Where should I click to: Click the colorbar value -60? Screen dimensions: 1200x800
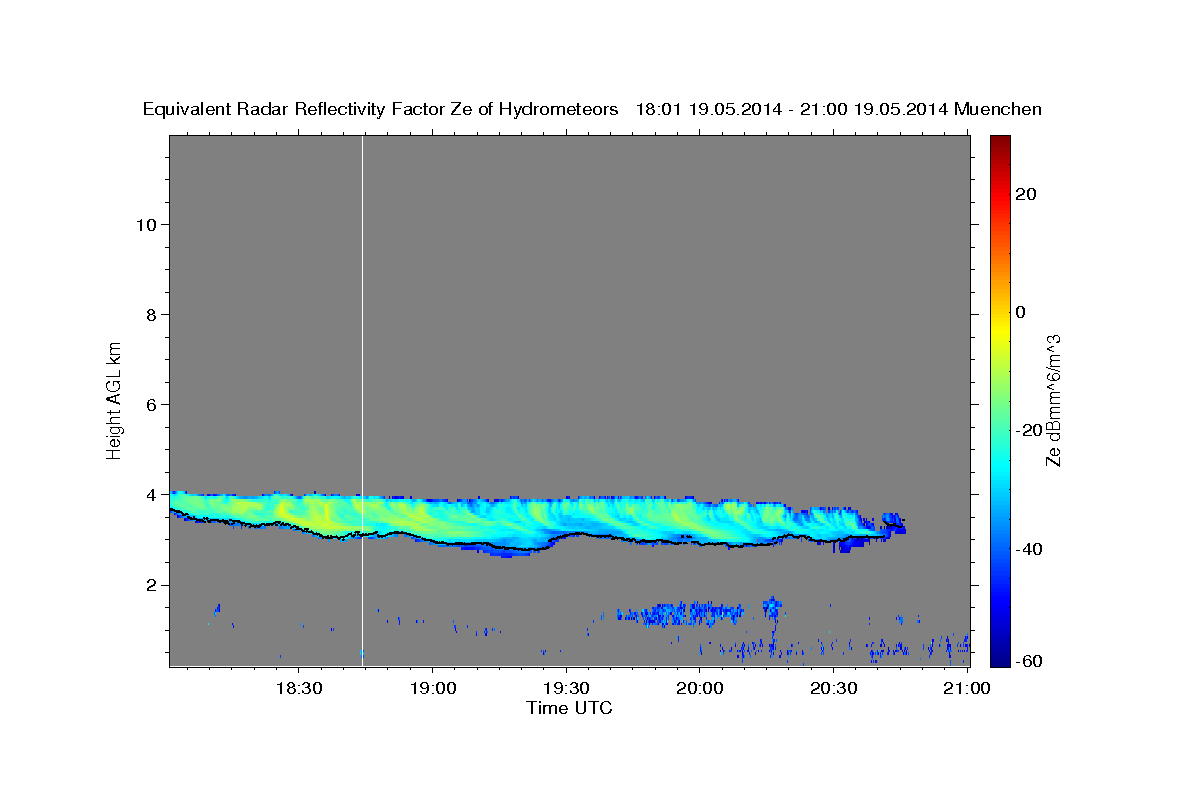(1028, 660)
